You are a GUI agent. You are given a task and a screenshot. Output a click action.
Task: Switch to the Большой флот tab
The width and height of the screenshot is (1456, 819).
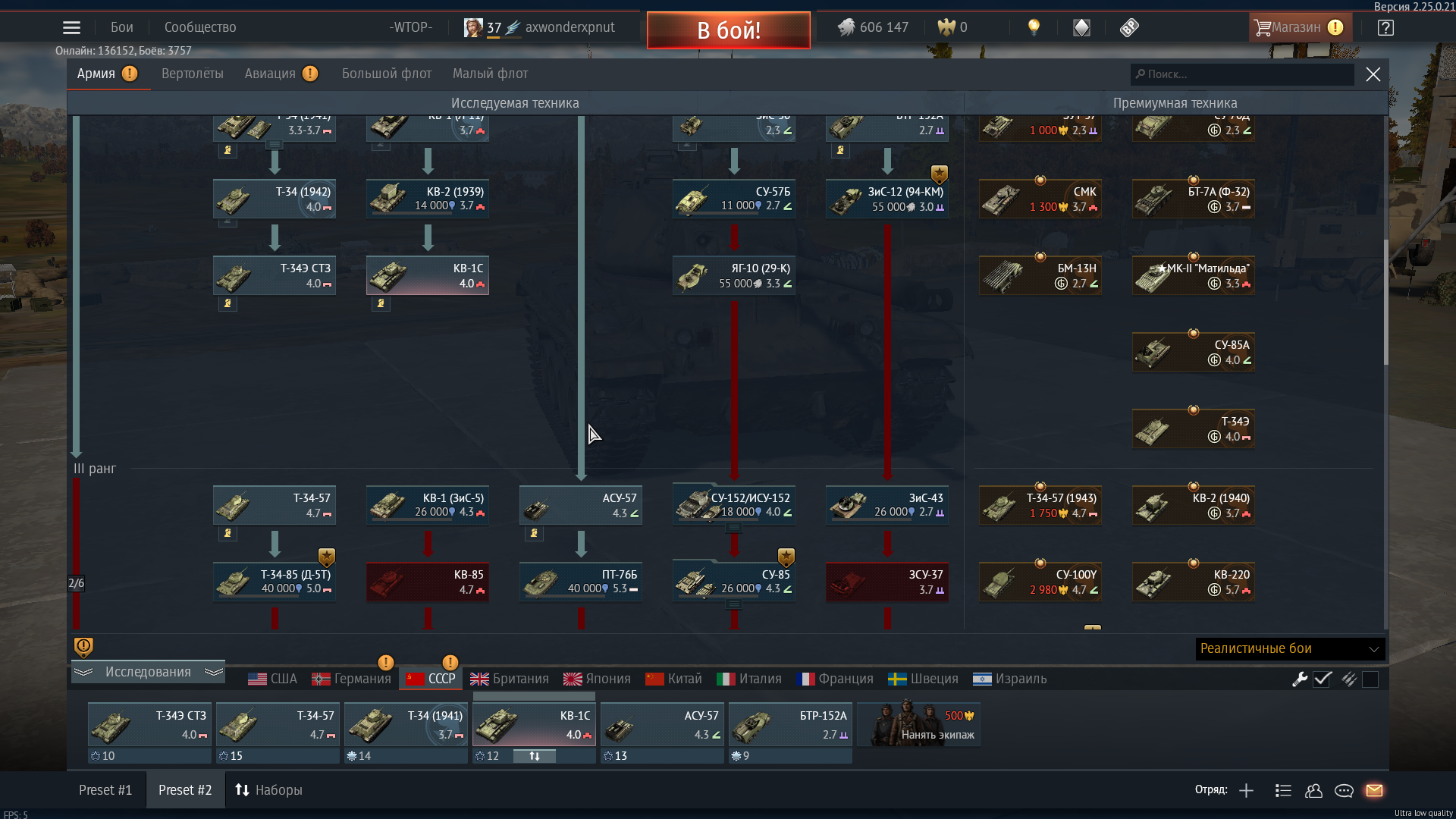pyautogui.click(x=387, y=74)
